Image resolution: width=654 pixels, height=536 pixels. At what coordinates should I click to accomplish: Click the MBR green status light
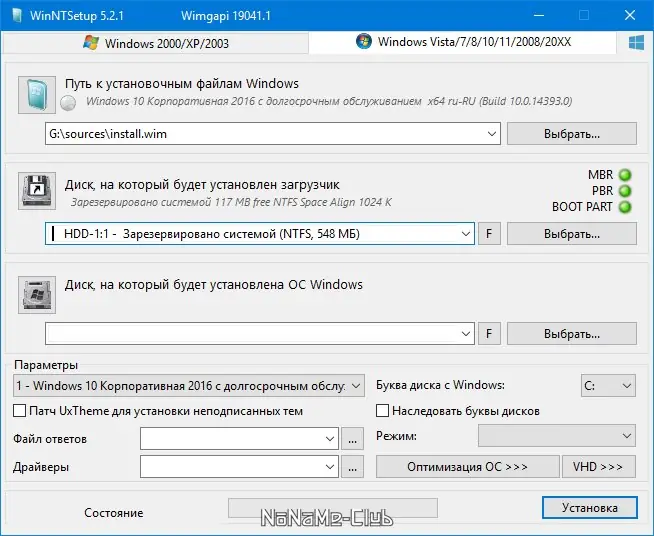(625, 175)
